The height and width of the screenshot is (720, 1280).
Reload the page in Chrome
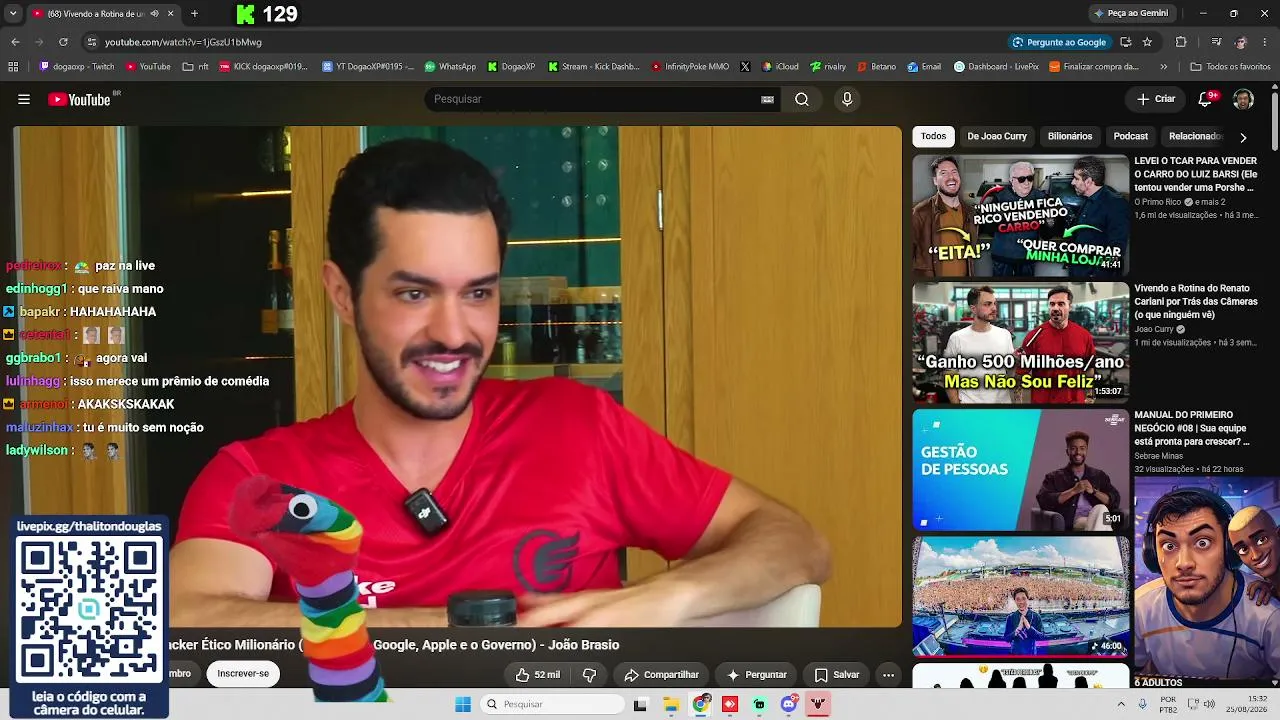[63, 42]
